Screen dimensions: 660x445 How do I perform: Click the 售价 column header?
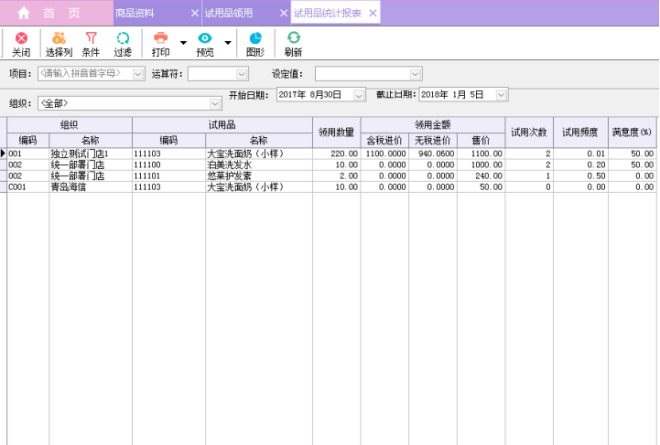tap(481, 141)
